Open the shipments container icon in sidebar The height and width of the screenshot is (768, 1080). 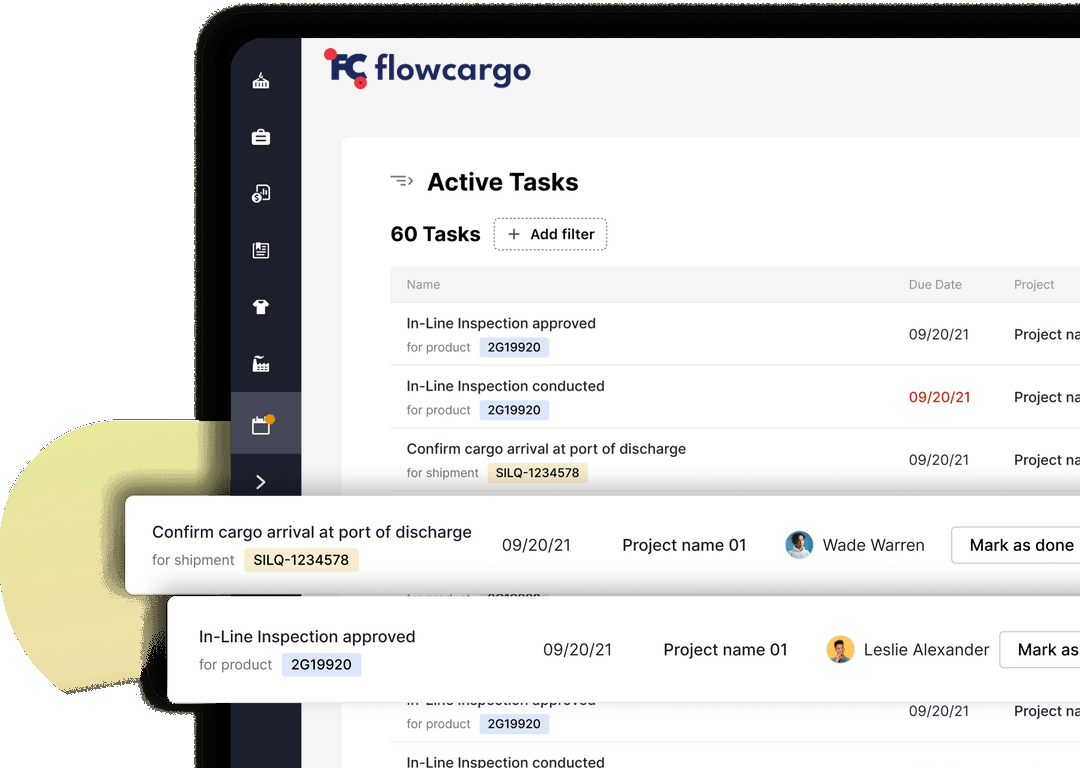(261, 81)
